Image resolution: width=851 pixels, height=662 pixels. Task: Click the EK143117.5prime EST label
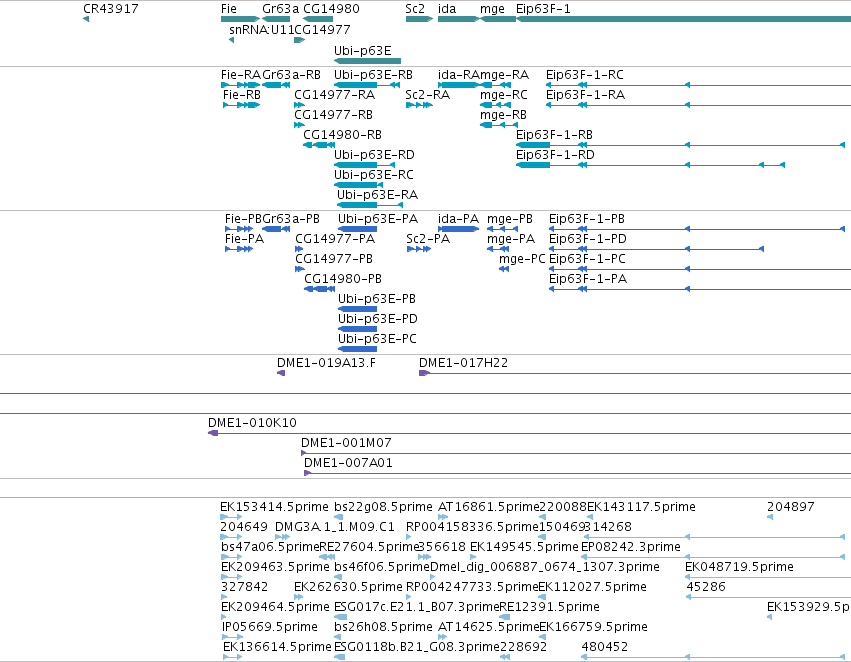[x=642, y=507]
